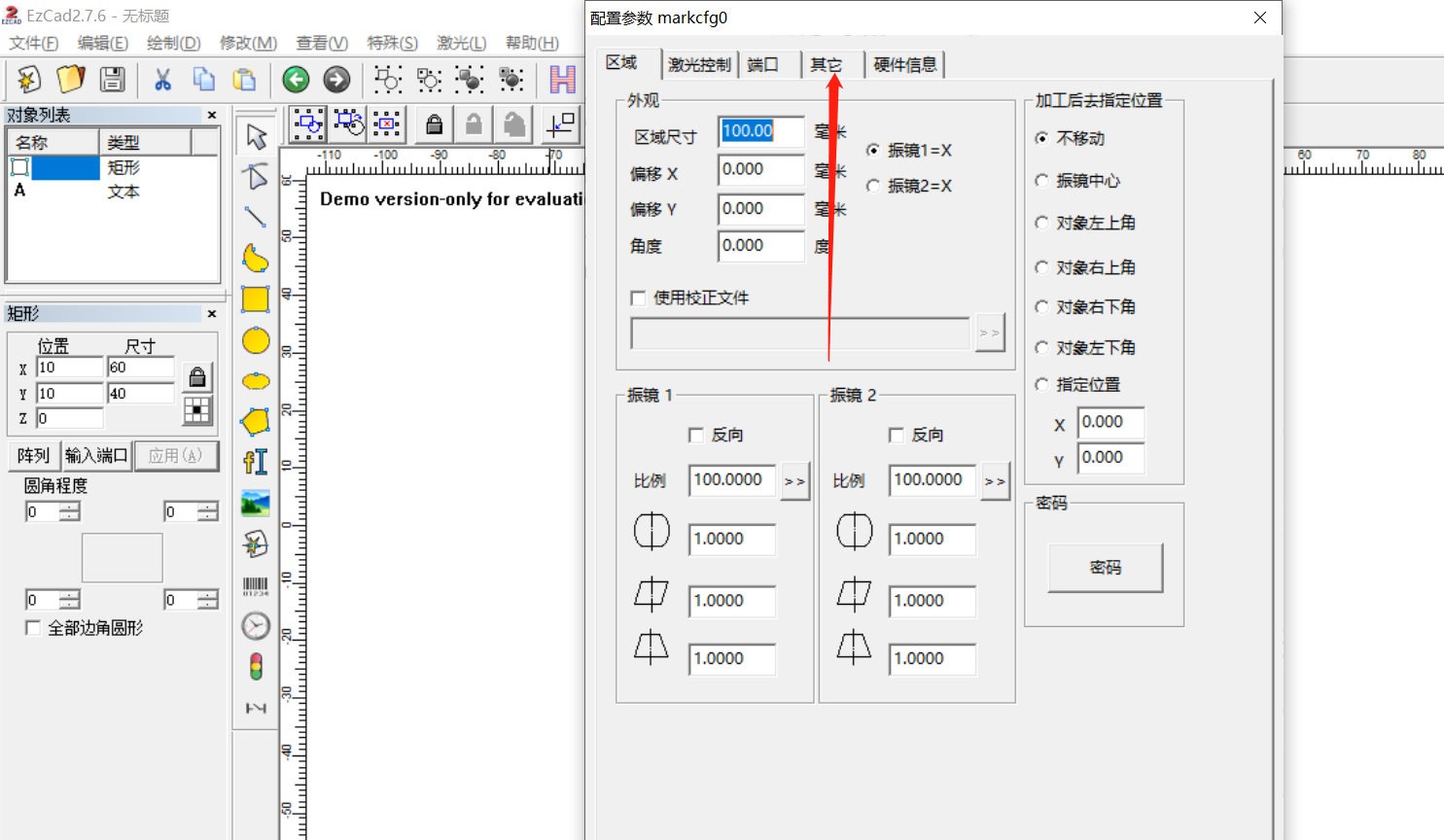
Task: Switch to 硬件信息 tab
Action: pyautogui.click(x=905, y=65)
